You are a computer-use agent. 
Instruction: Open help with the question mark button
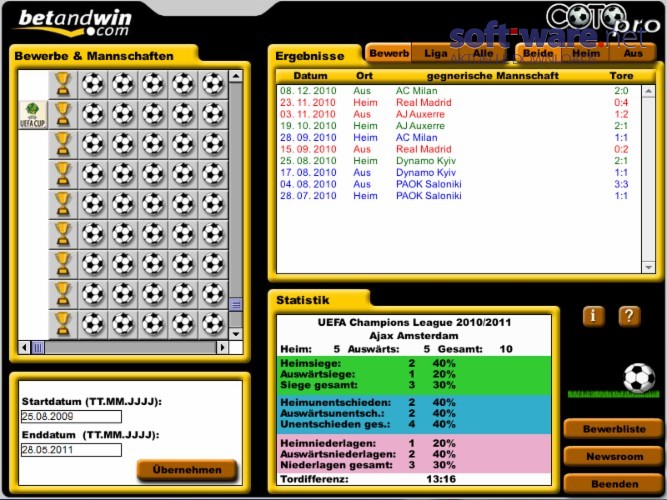point(629,317)
